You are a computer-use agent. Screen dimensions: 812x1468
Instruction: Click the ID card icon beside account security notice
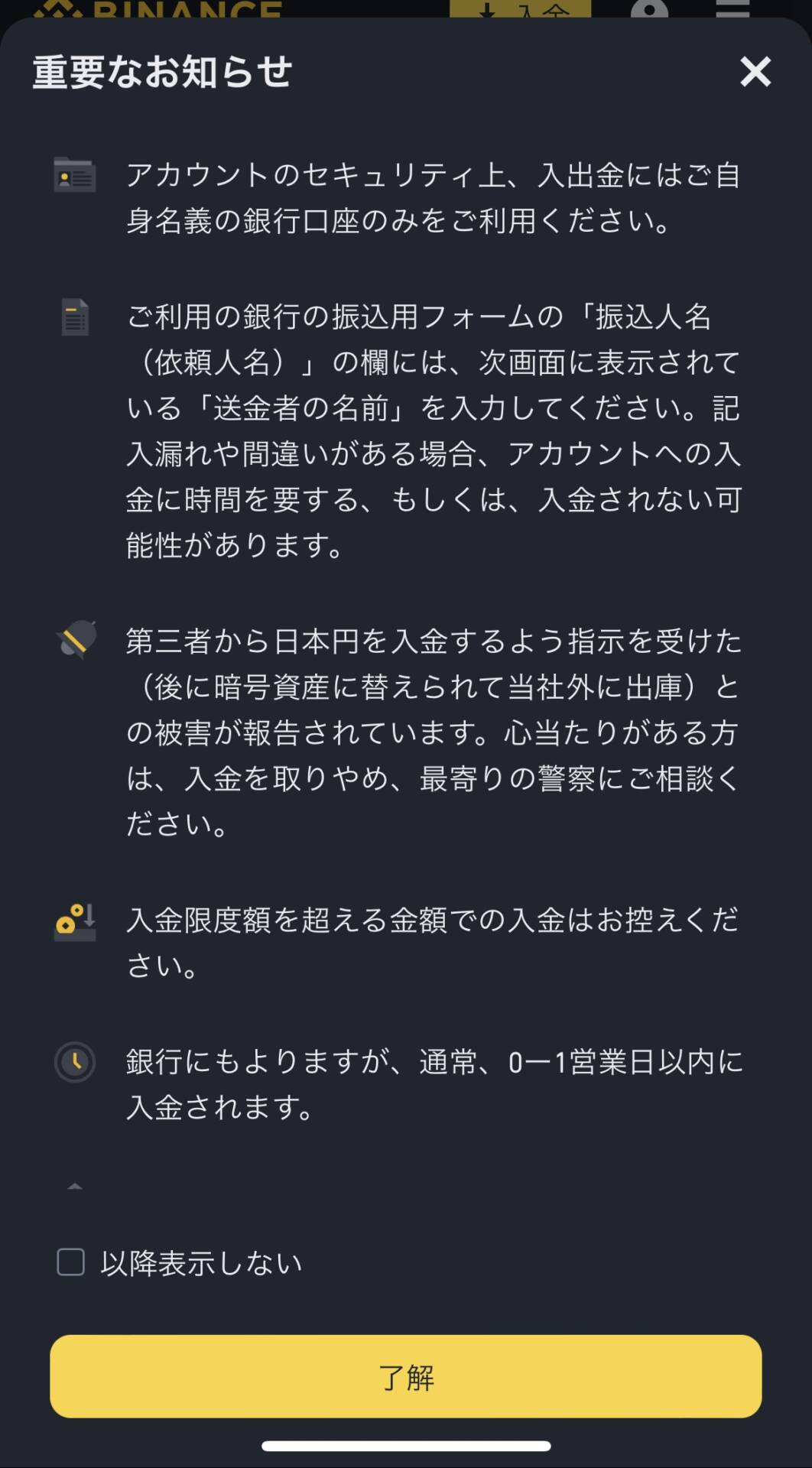pyautogui.click(x=75, y=175)
